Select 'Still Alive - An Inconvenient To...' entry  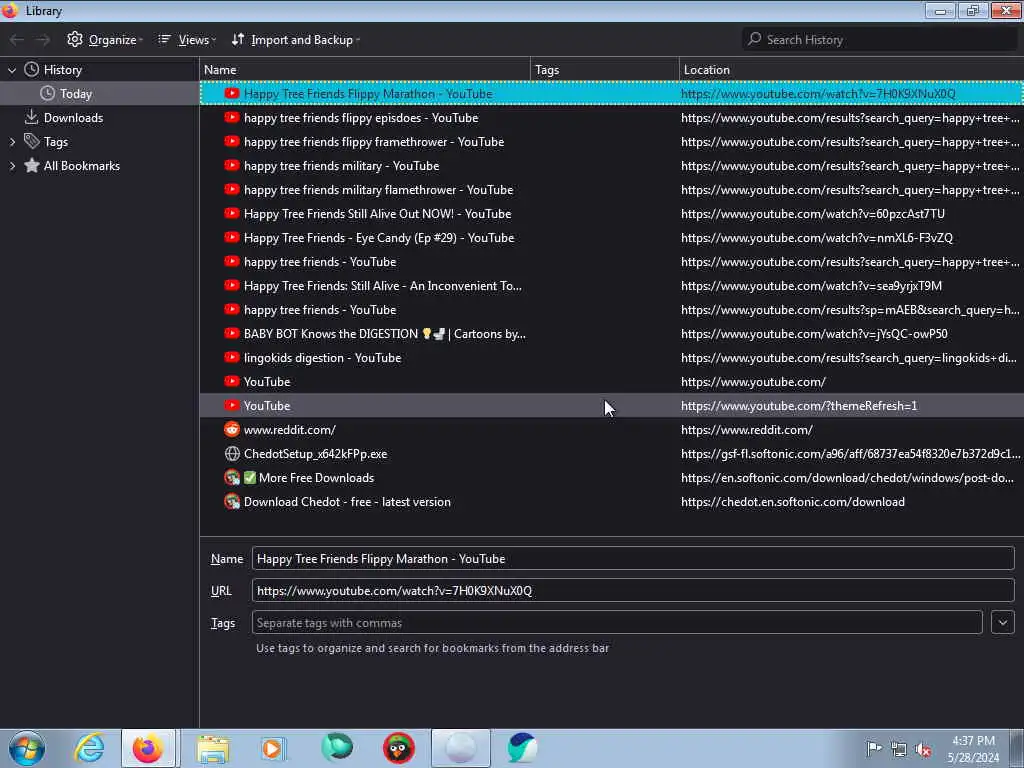point(612,286)
